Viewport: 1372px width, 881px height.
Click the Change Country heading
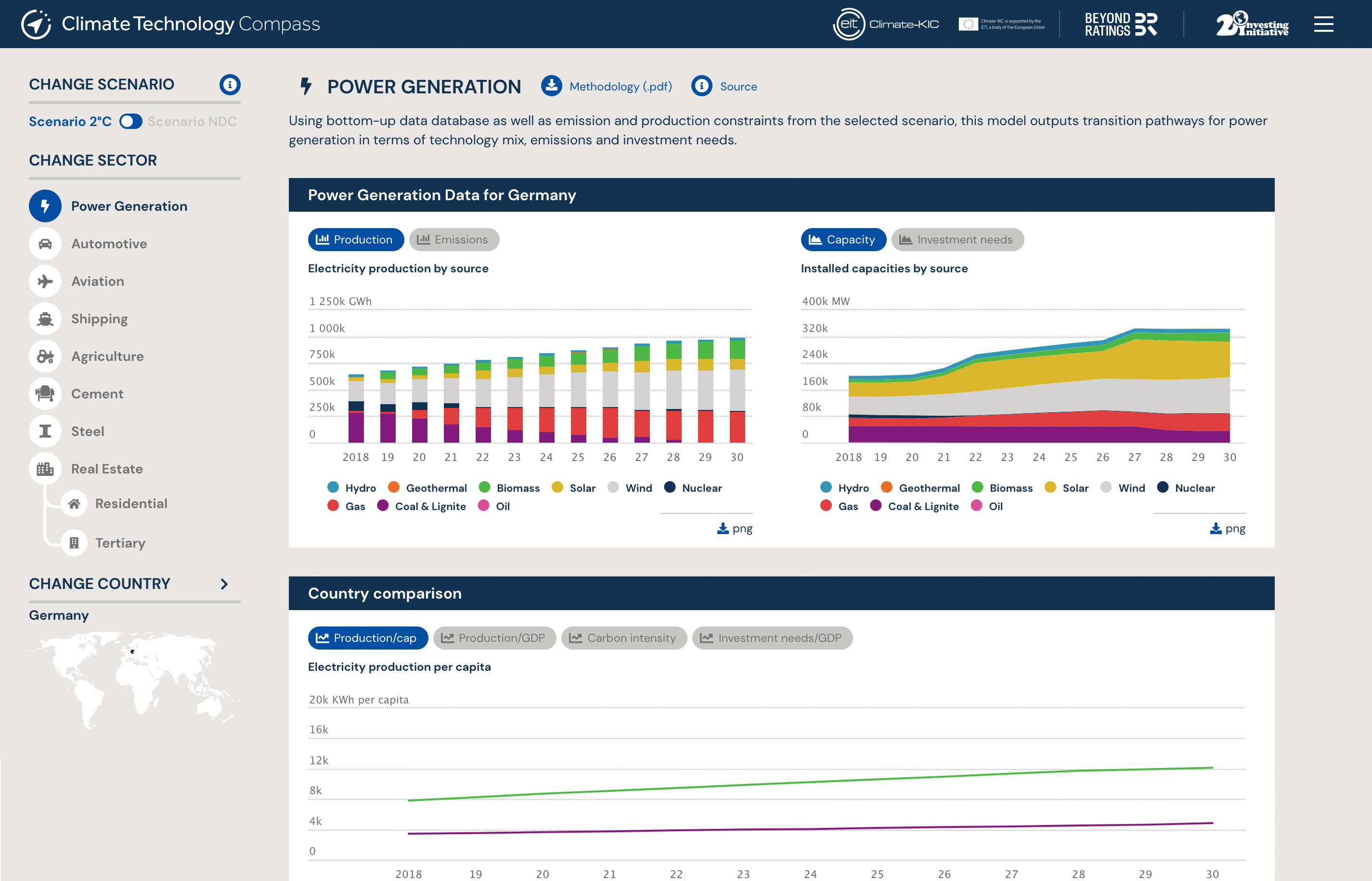click(x=100, y=584)
